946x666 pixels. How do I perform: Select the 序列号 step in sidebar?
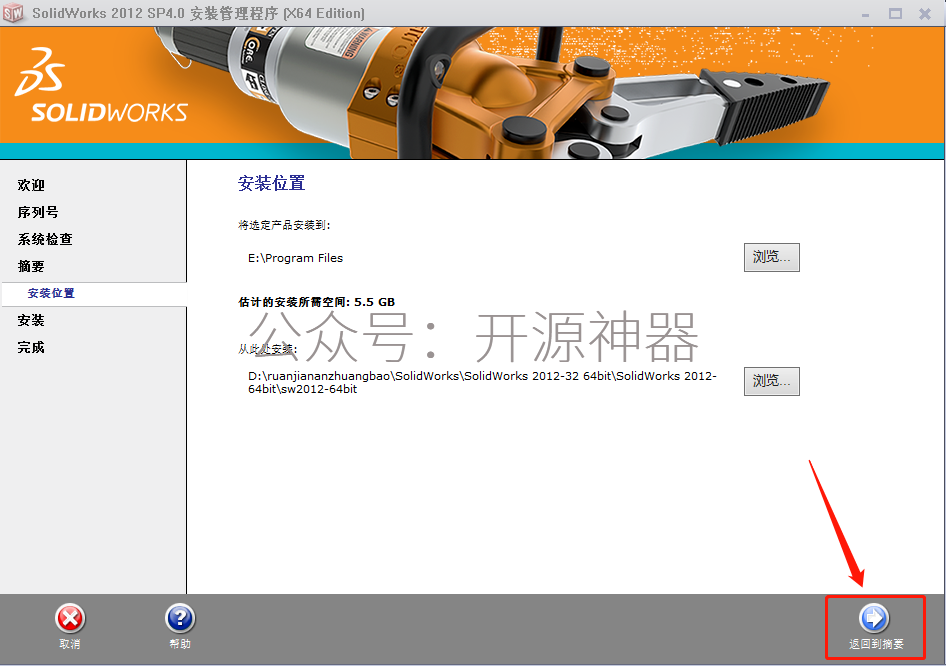38,212
